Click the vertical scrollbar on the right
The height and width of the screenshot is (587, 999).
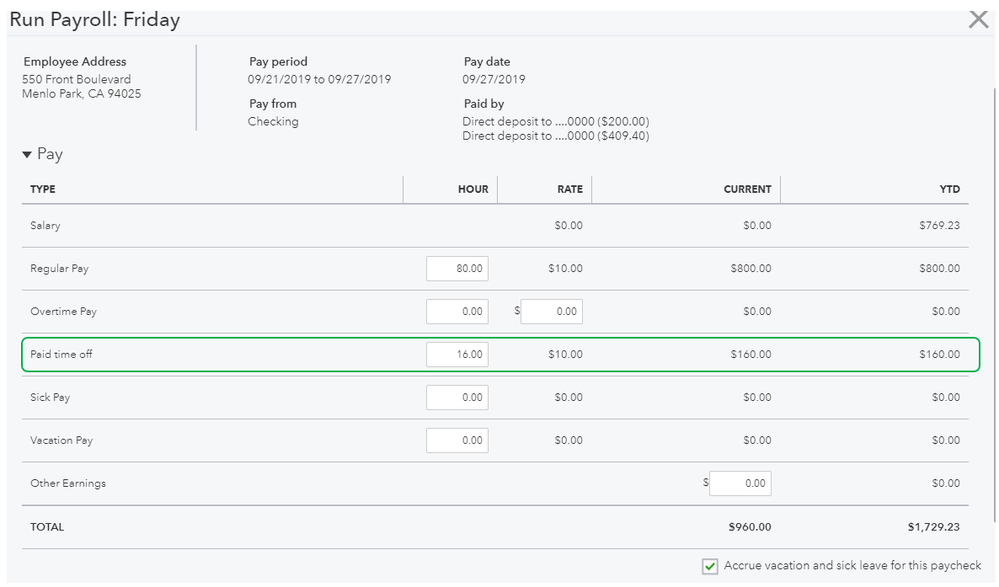pos(994,300)
